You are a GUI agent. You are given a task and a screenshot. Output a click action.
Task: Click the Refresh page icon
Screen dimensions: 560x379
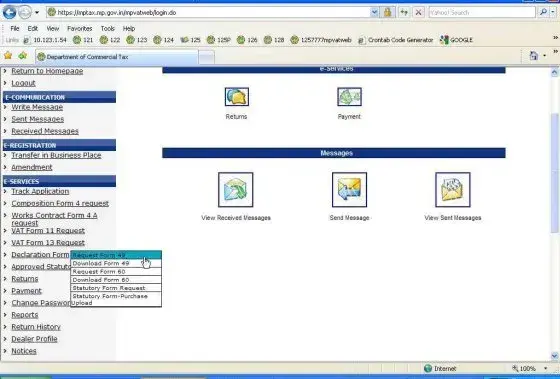coord(404,13)
